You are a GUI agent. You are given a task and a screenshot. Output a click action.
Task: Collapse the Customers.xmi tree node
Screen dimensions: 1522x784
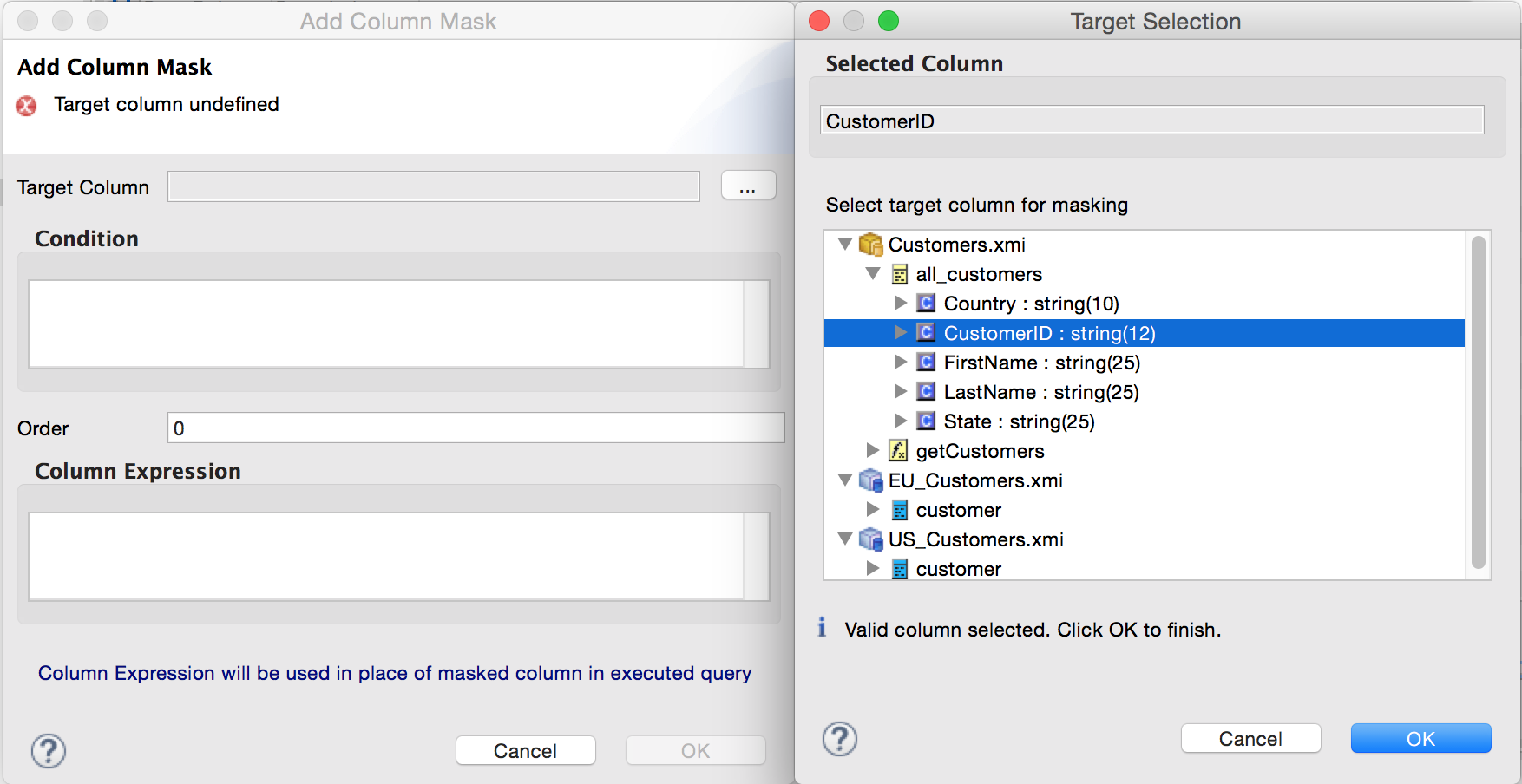point(845,245)
